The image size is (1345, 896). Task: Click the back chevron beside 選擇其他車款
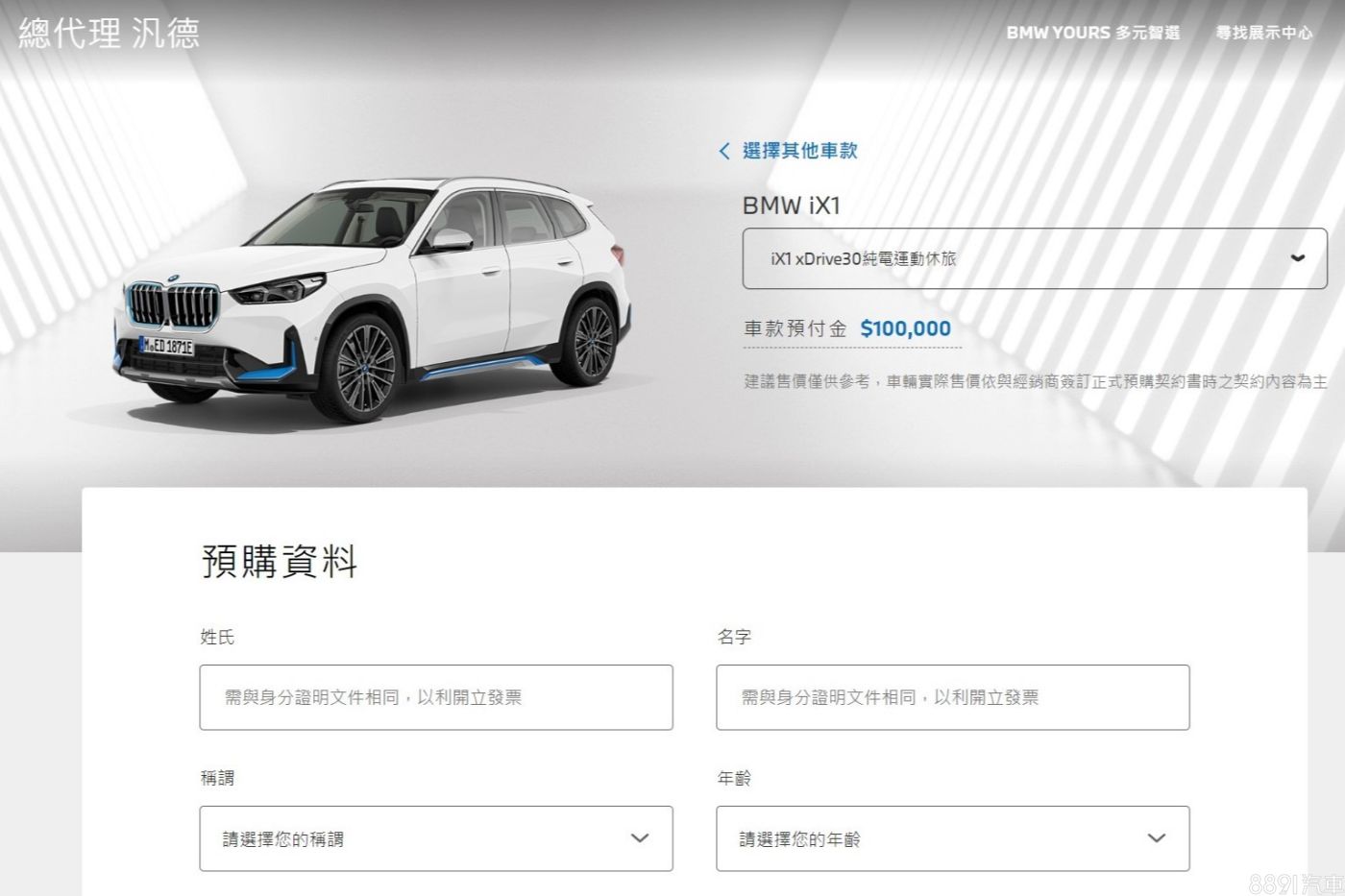tap(724, 151)
